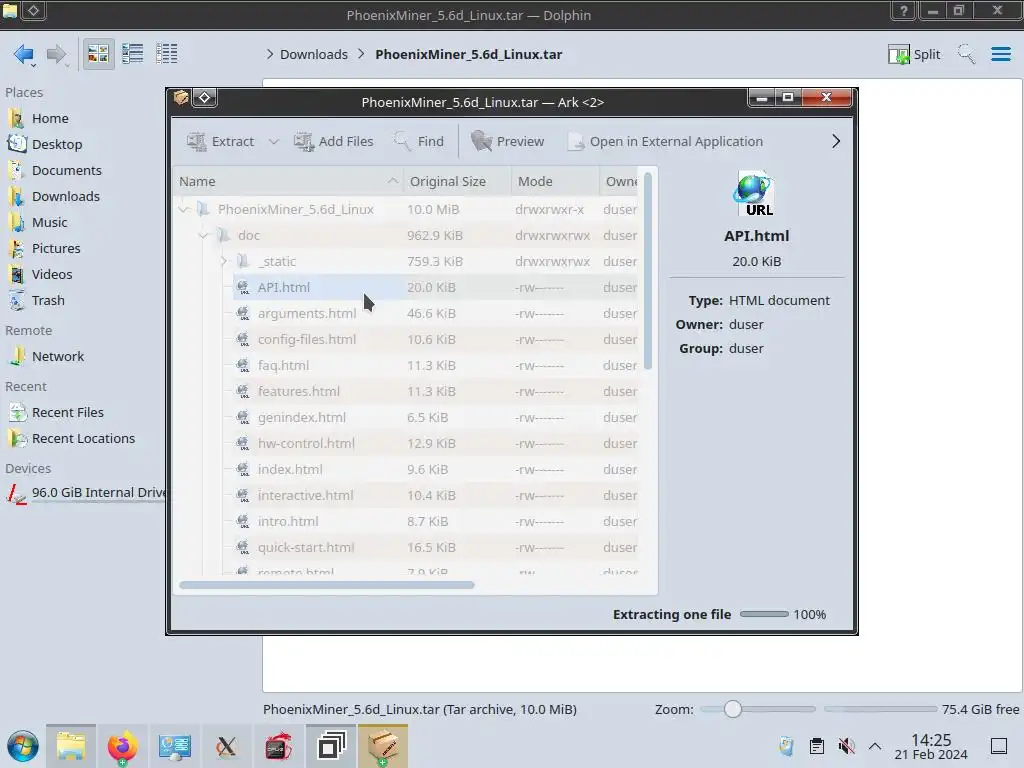Click Add Files in Ark toolbar

pyautogui.click(x=333, y=141)
